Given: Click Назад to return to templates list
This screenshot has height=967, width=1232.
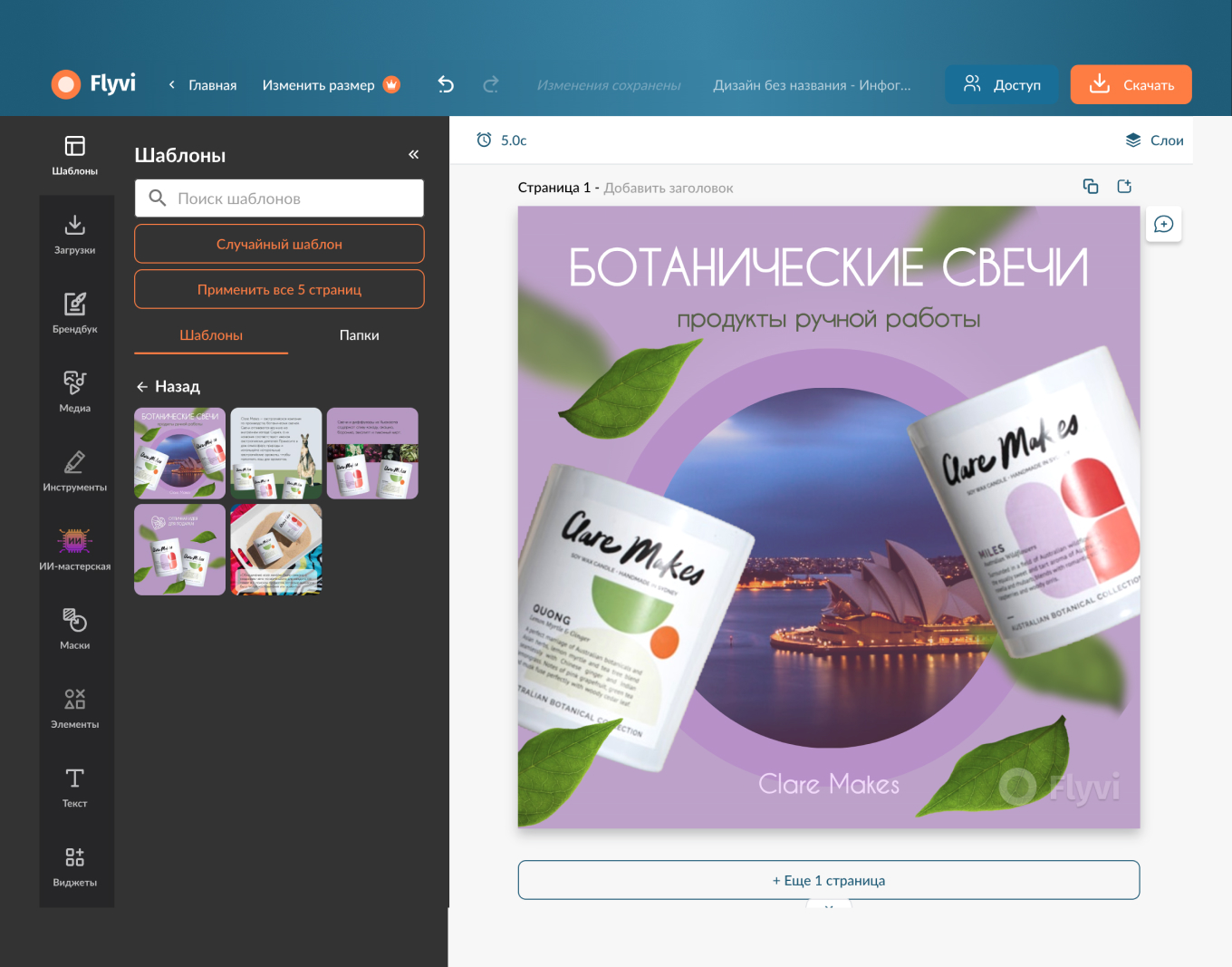Looking at the screenshot, I should pyautogui.click(x=168, y=386).
